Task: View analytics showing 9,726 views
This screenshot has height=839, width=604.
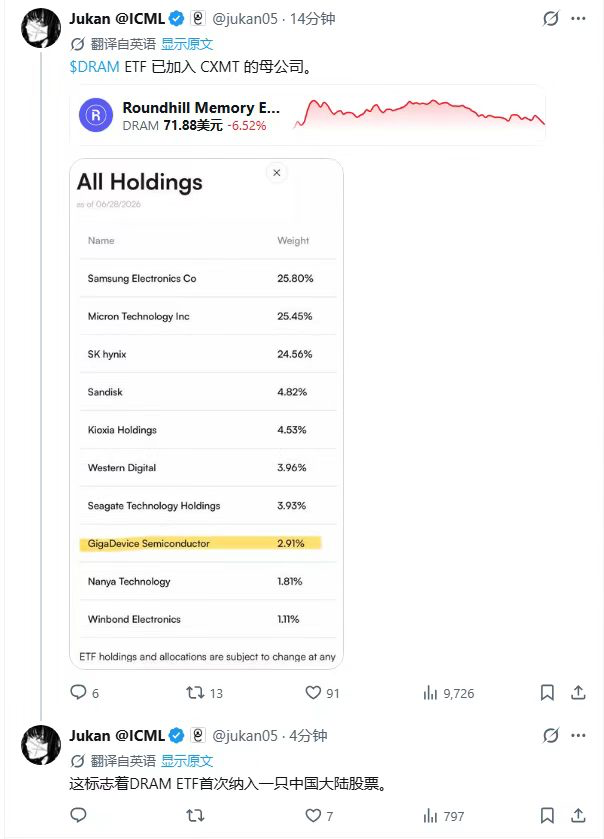Action: click(x=448, y=693)
